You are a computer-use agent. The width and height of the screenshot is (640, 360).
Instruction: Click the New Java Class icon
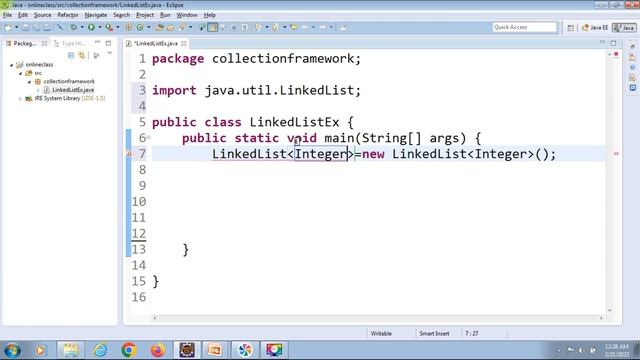click(x=140, y=27)
